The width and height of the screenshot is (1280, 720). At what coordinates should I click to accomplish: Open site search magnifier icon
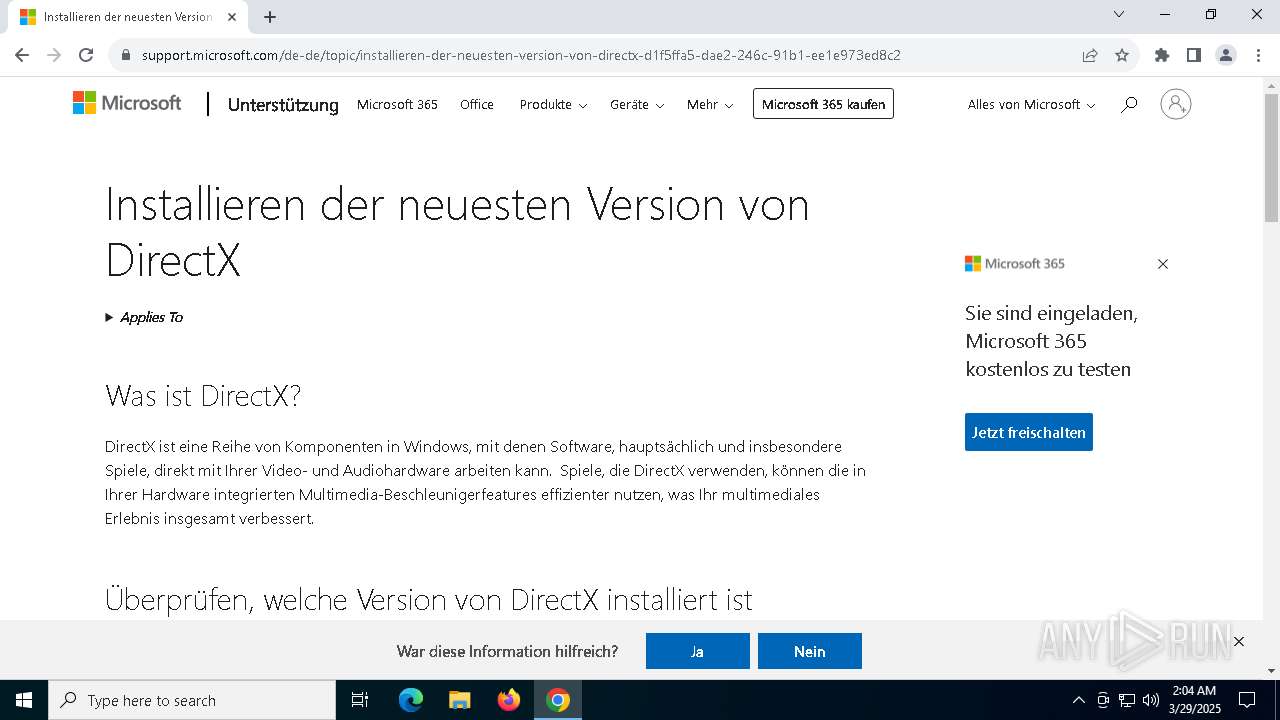pos(1129,104)
